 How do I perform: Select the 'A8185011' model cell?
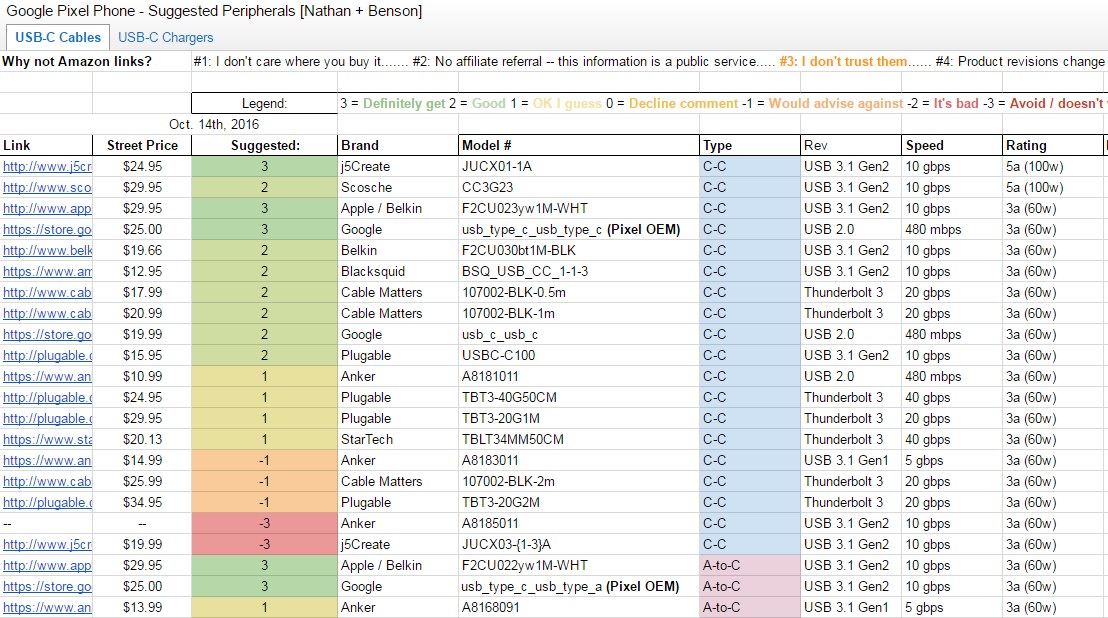(x=579, y=524)
